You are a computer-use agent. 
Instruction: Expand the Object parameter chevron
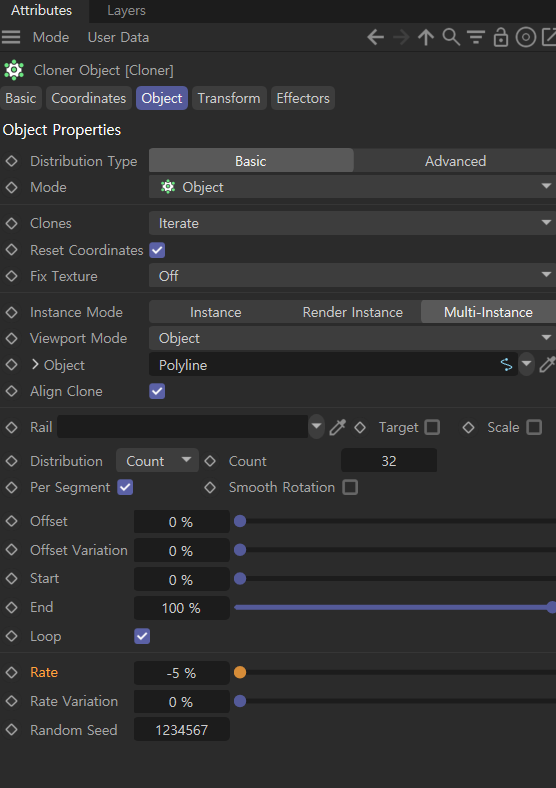(35, 364)
